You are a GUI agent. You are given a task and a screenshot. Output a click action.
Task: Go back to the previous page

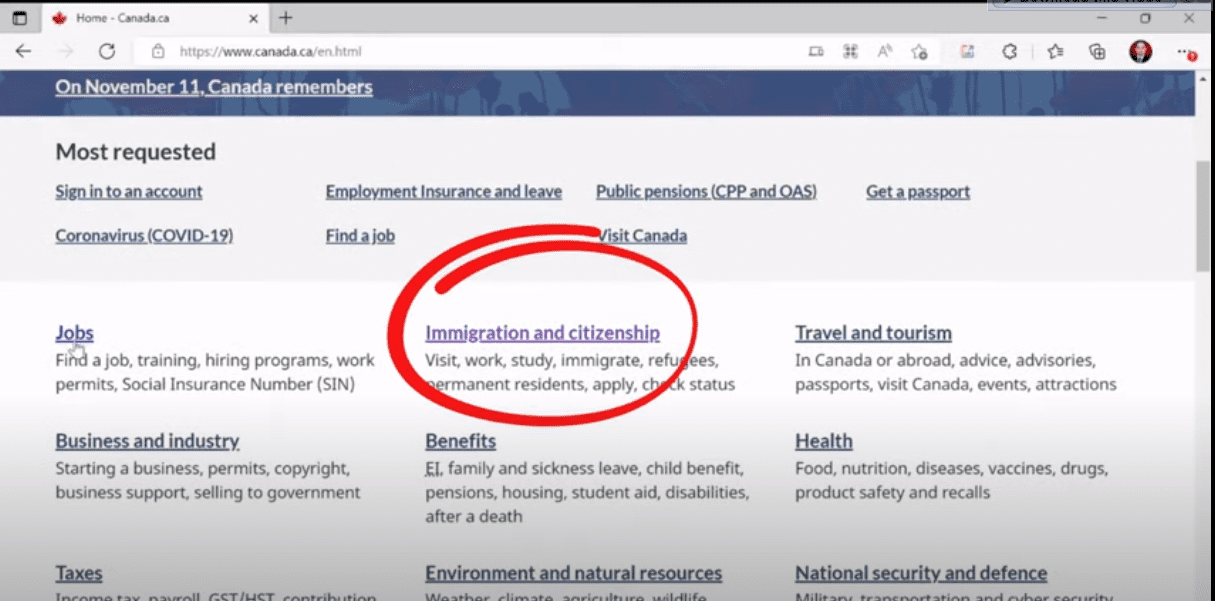point(23,52)
